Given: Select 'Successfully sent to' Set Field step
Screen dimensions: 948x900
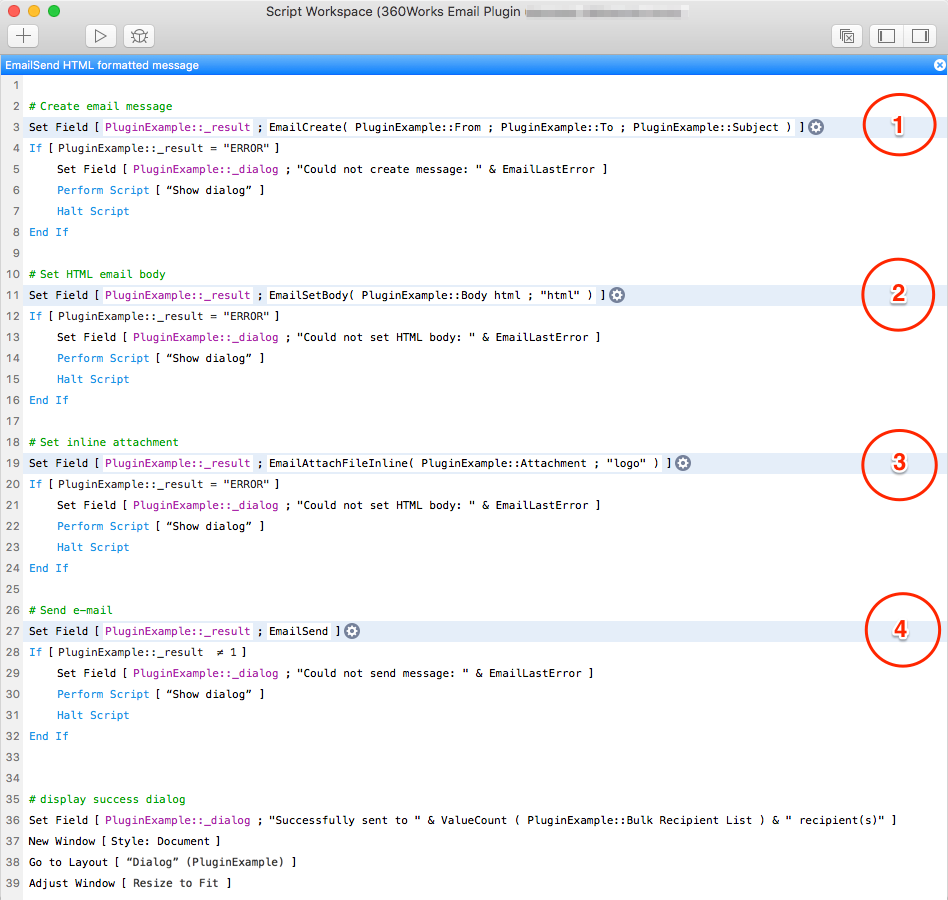Looking at the screenshot, I should point(463,820).
